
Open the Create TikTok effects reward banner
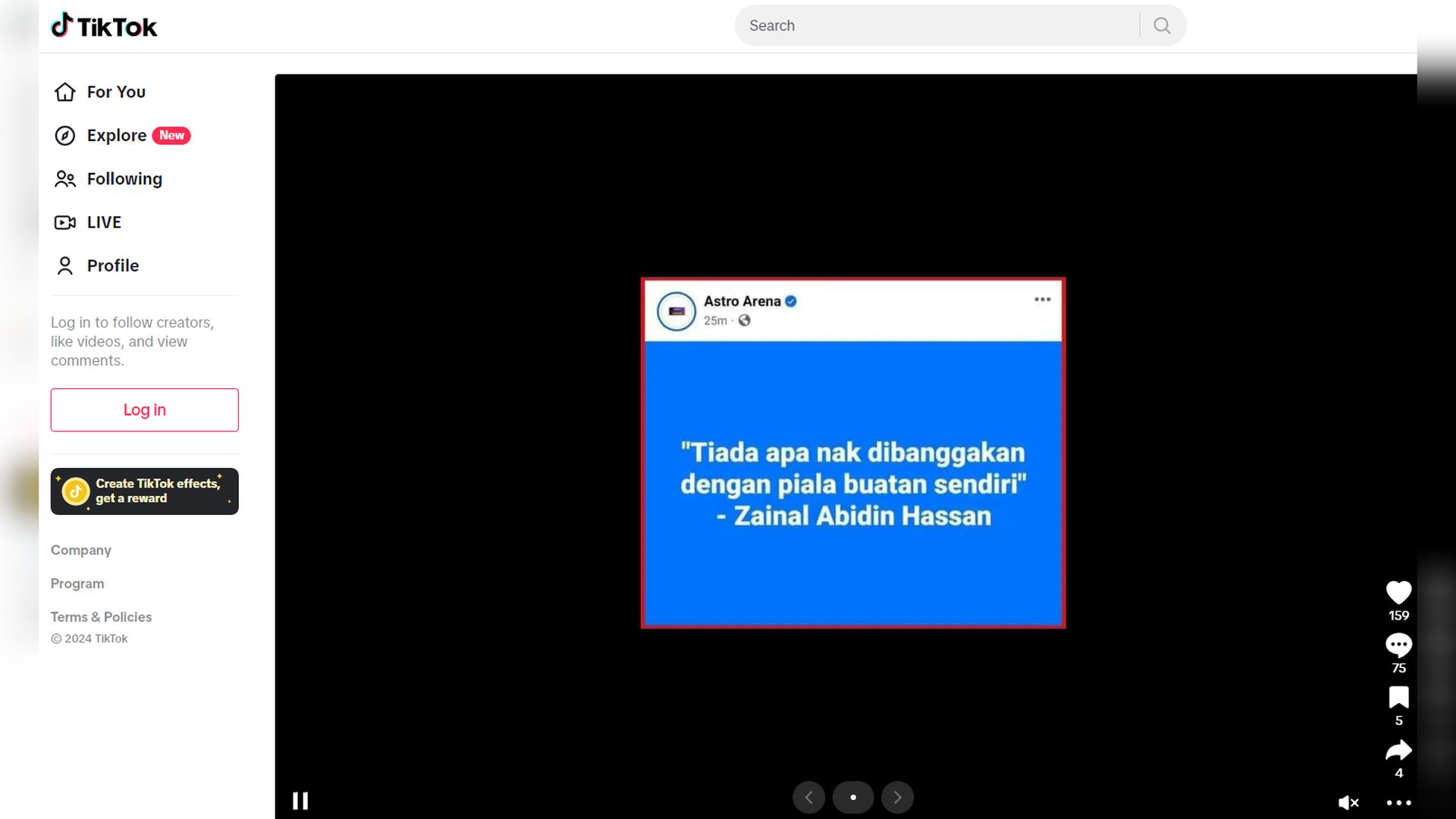coord(144,491)
